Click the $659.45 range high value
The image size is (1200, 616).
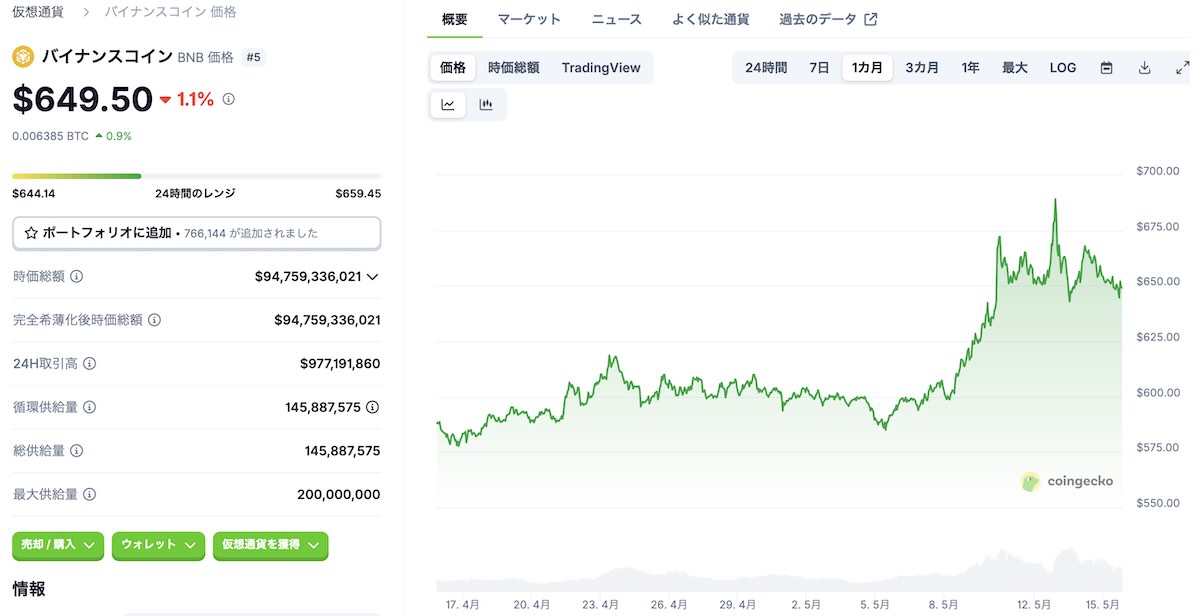pos(359,193)
